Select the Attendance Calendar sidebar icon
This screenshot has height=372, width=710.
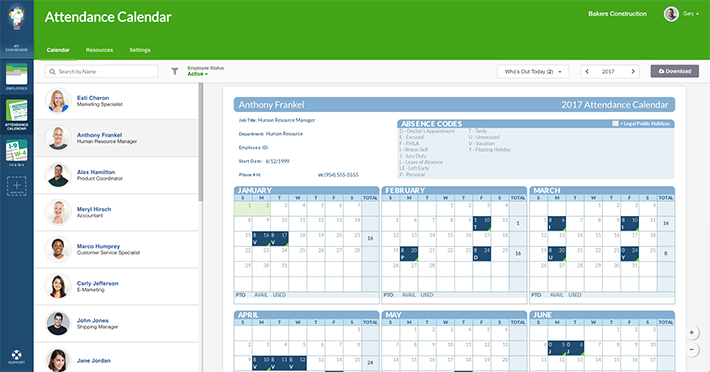(x=17, y=114)
